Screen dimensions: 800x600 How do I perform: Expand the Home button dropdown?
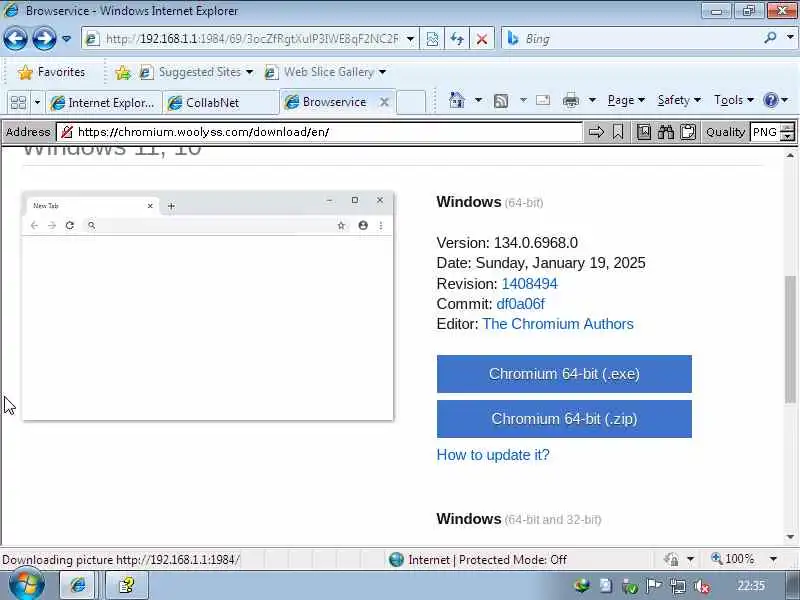tap(478, 100)
